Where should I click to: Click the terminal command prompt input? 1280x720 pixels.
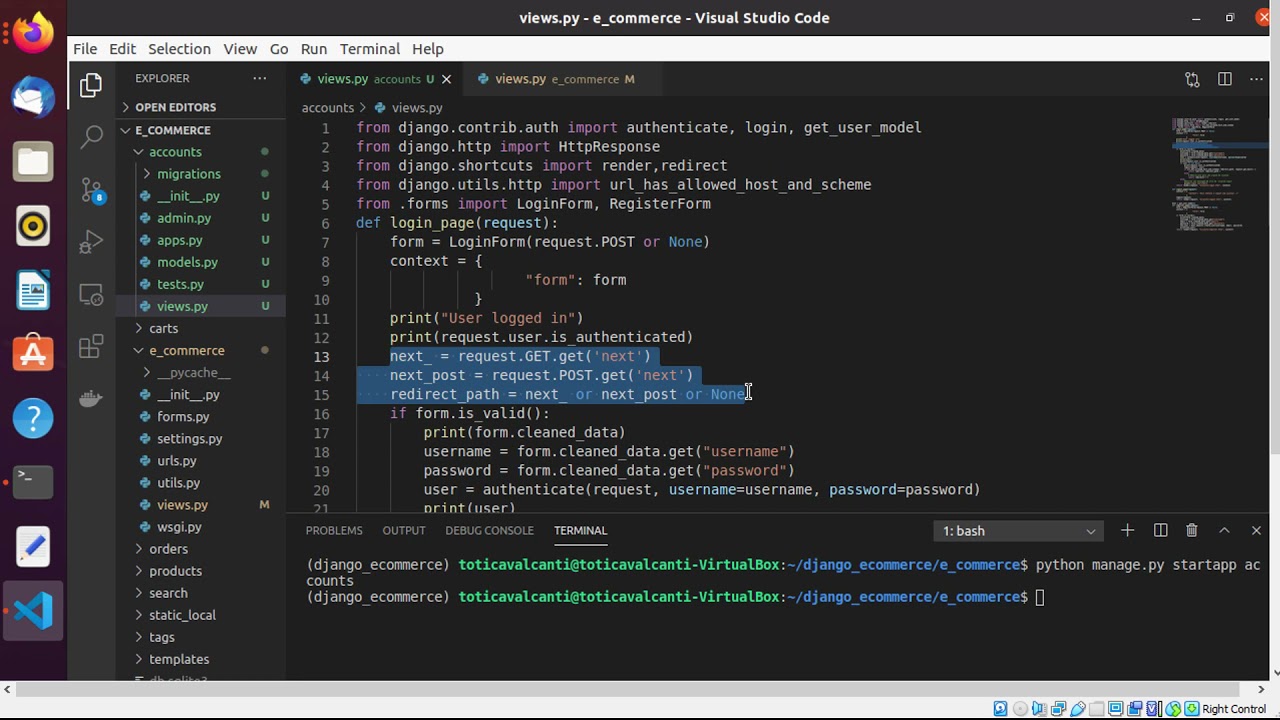[x=1040, y=597]
